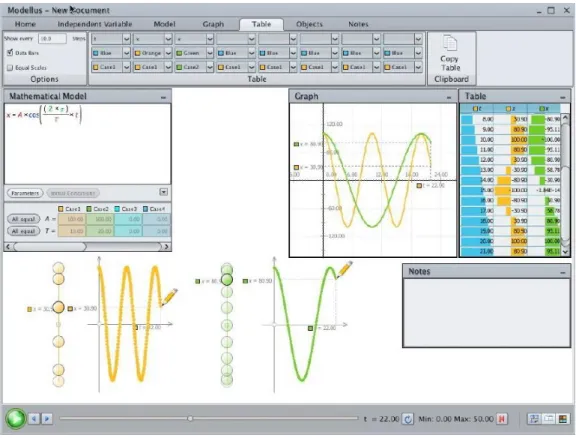Image resolution: width=576 pixels, height=438 pixels.
Task: Click the colorful layout icon in bottom-right corner
Action: pos(562,419)
